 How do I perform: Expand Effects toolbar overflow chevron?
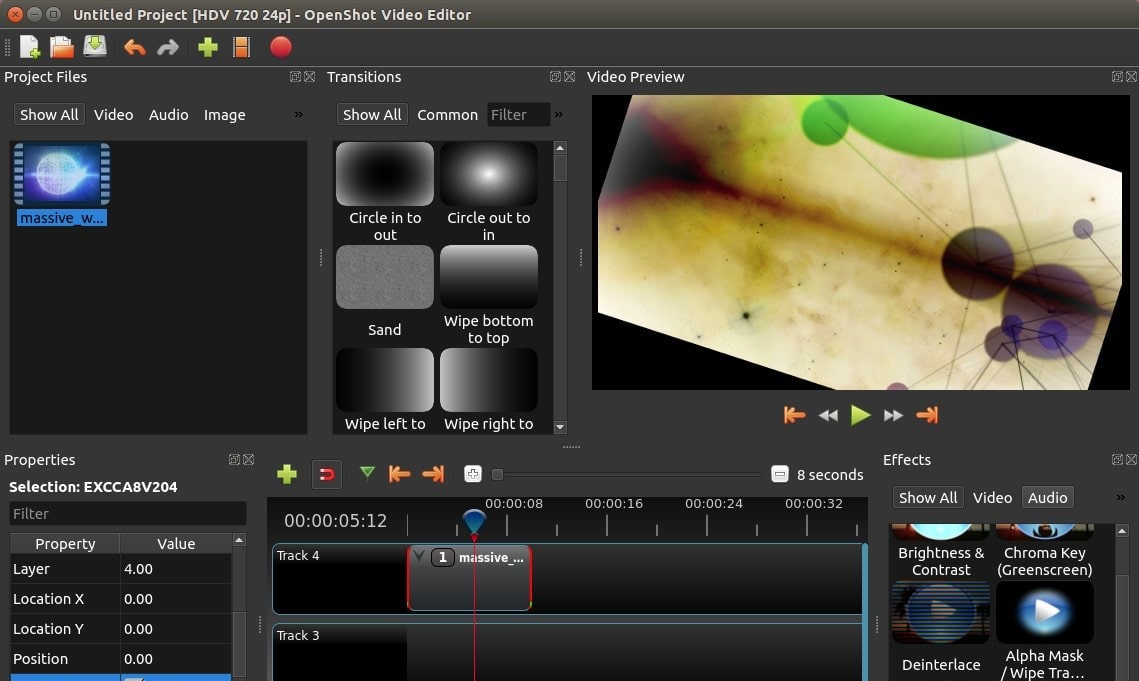pos(1121,497)
